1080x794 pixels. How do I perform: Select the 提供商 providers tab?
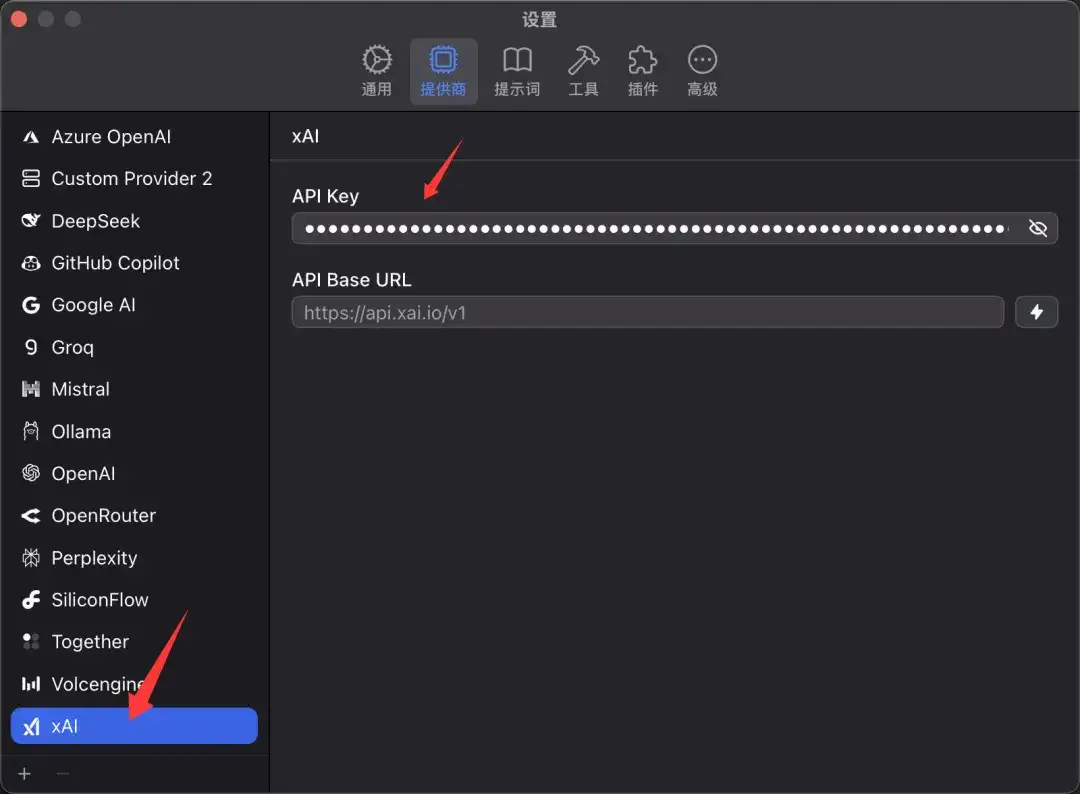(x=443, y=71)
